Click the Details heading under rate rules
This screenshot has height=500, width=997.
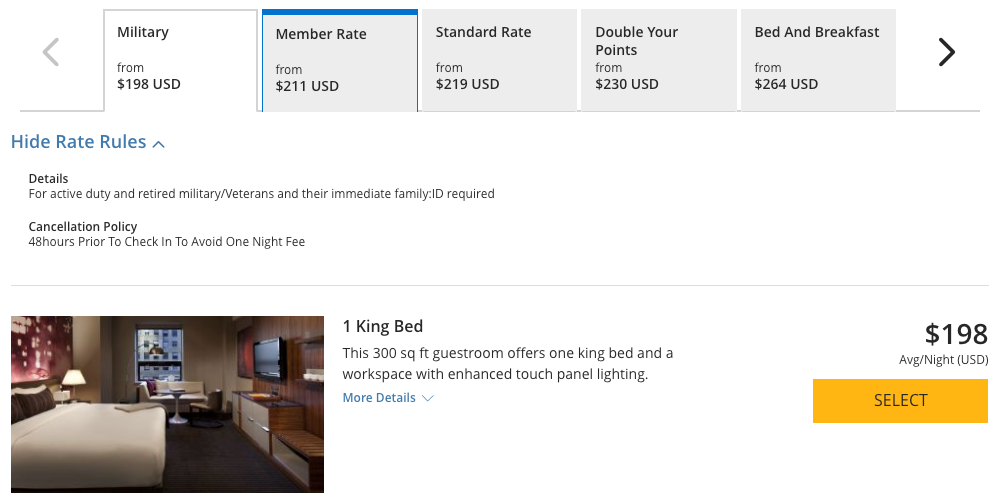tap(48, 179)
